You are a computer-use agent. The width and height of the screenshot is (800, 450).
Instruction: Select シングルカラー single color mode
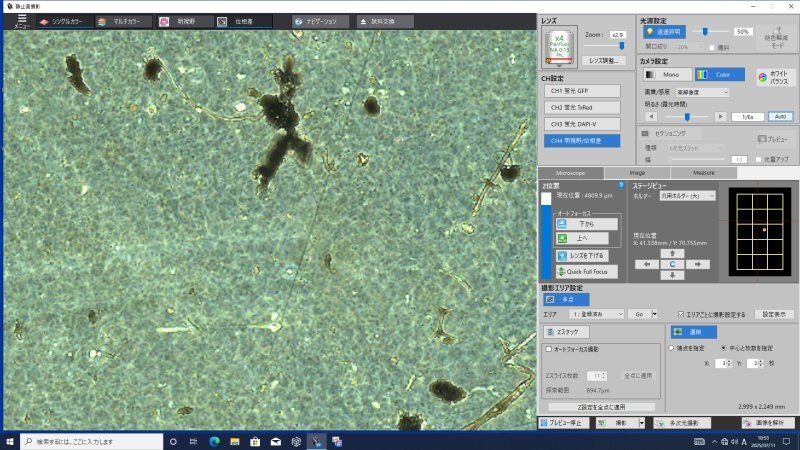tap(65, 21)
